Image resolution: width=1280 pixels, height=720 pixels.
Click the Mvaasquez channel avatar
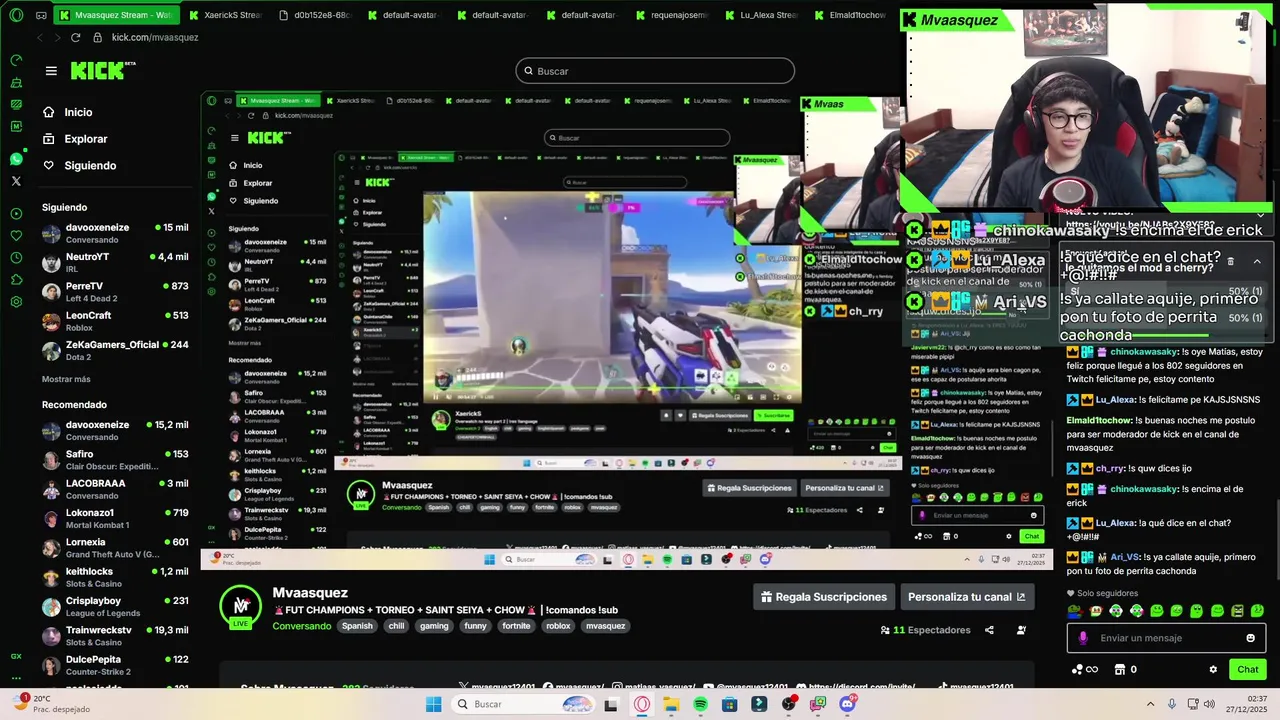[x=241, y=606]
